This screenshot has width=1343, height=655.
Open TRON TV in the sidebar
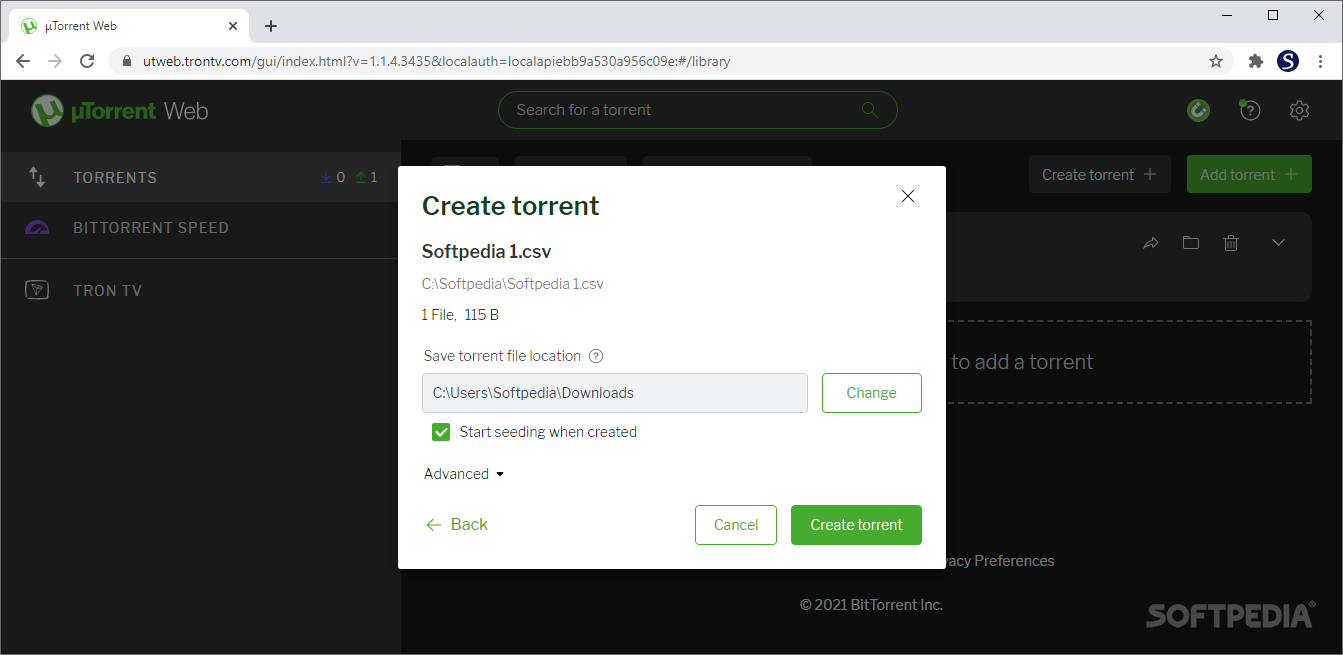click(200, 291)
